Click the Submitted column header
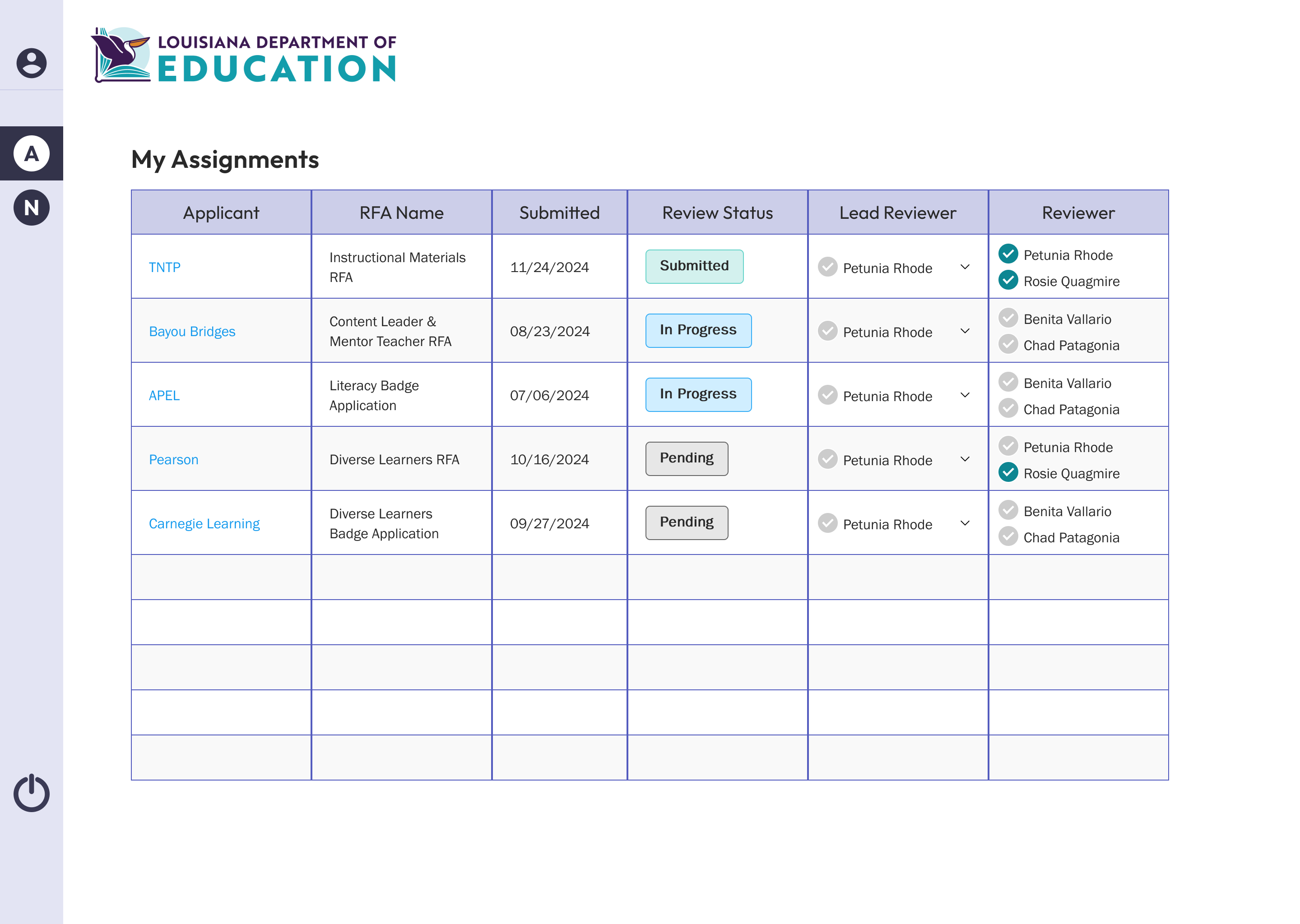The height and width of the screenshot is (924, 1300). [559, 213]
